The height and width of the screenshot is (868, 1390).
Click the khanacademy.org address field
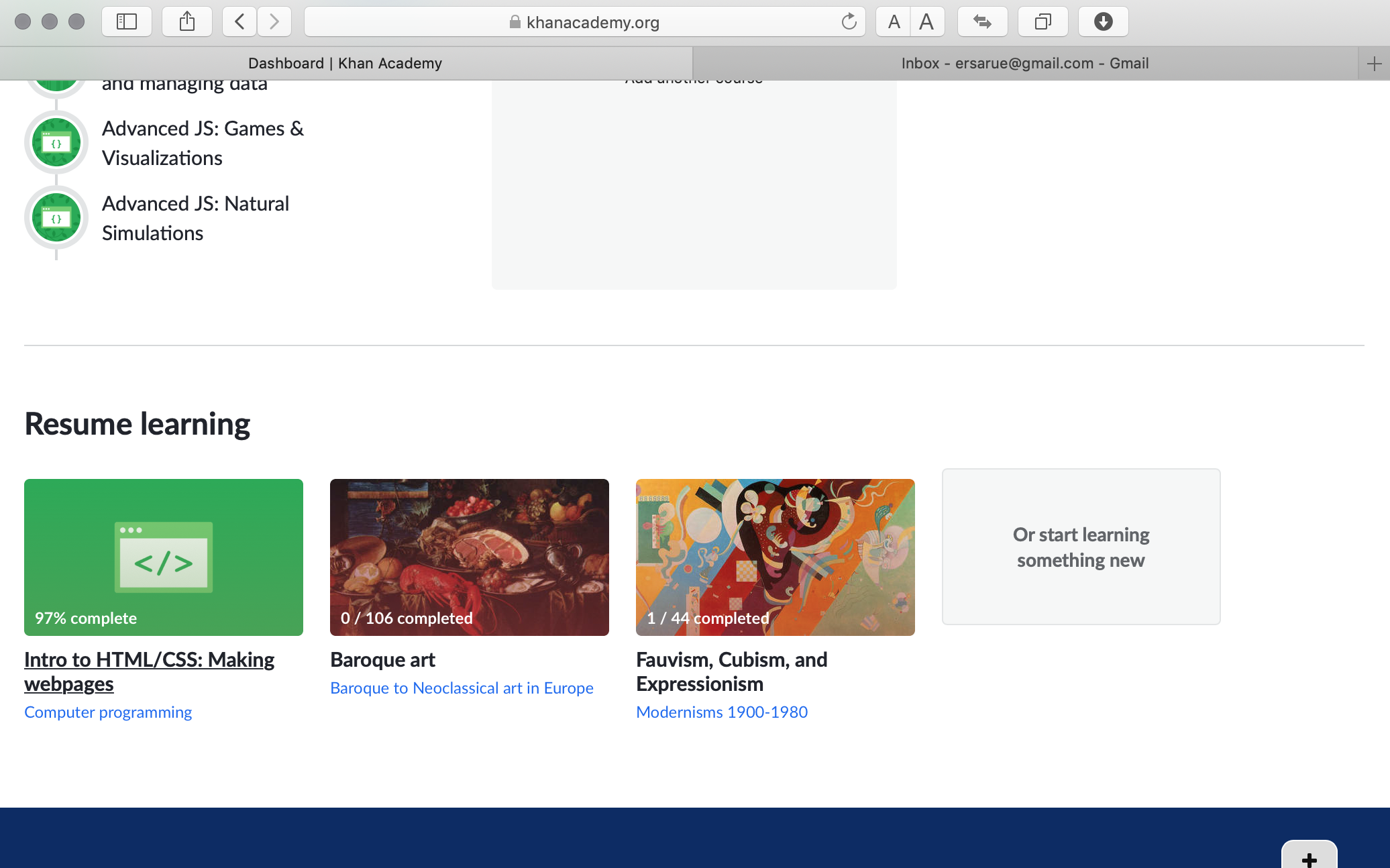pos(585,21)
